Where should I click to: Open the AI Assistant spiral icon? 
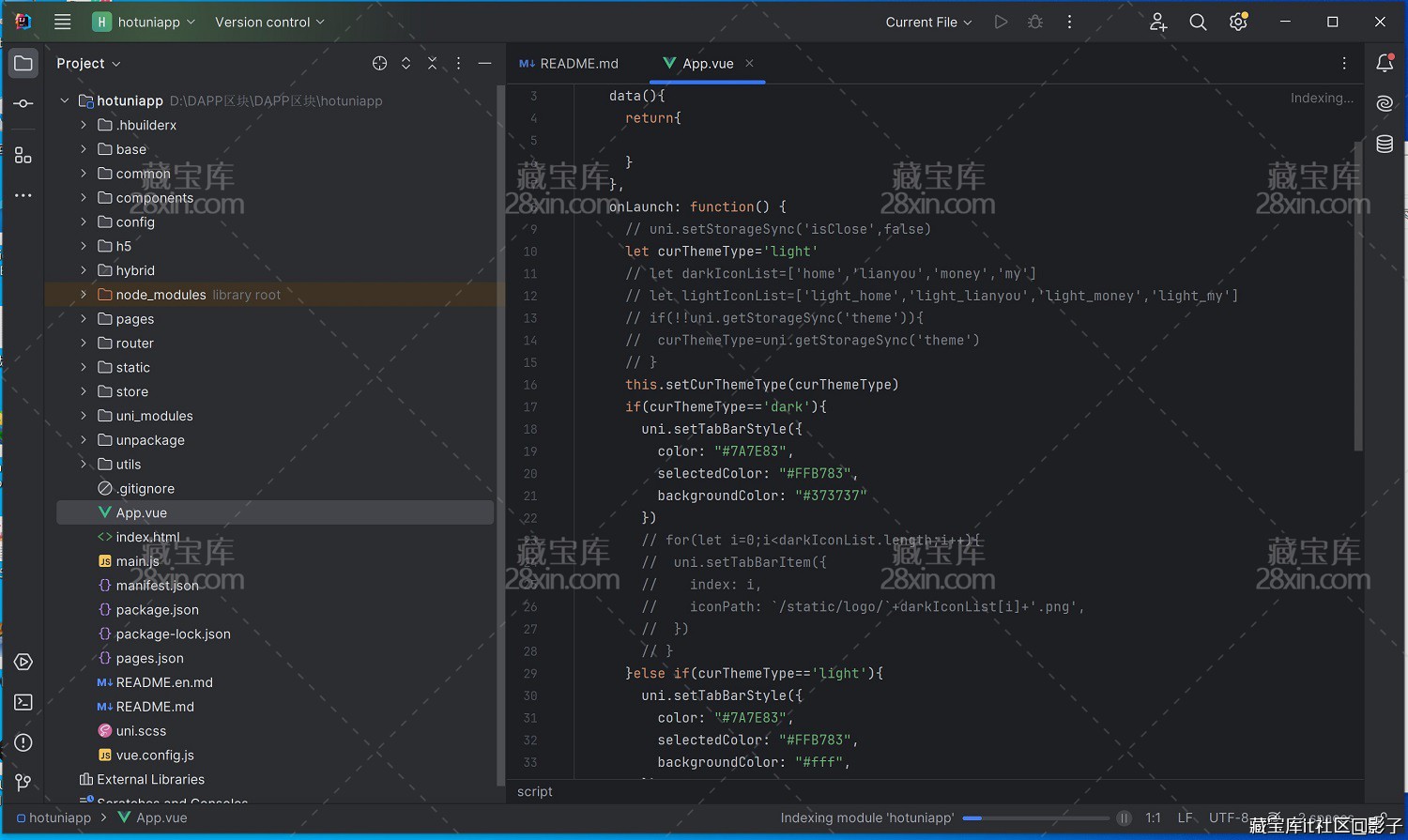click(x=1385, y=103)
